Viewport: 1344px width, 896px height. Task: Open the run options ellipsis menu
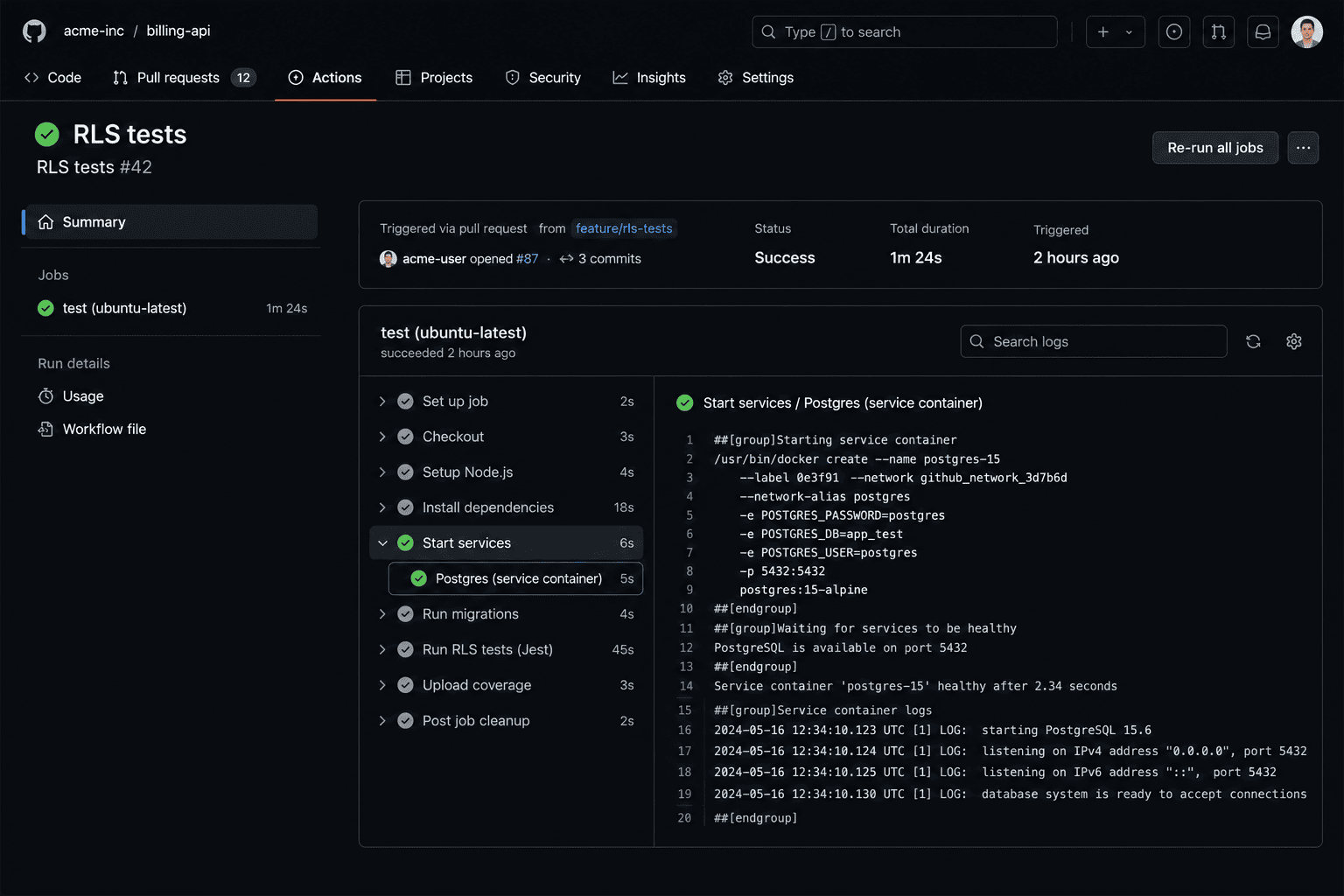pos(1303,147)
